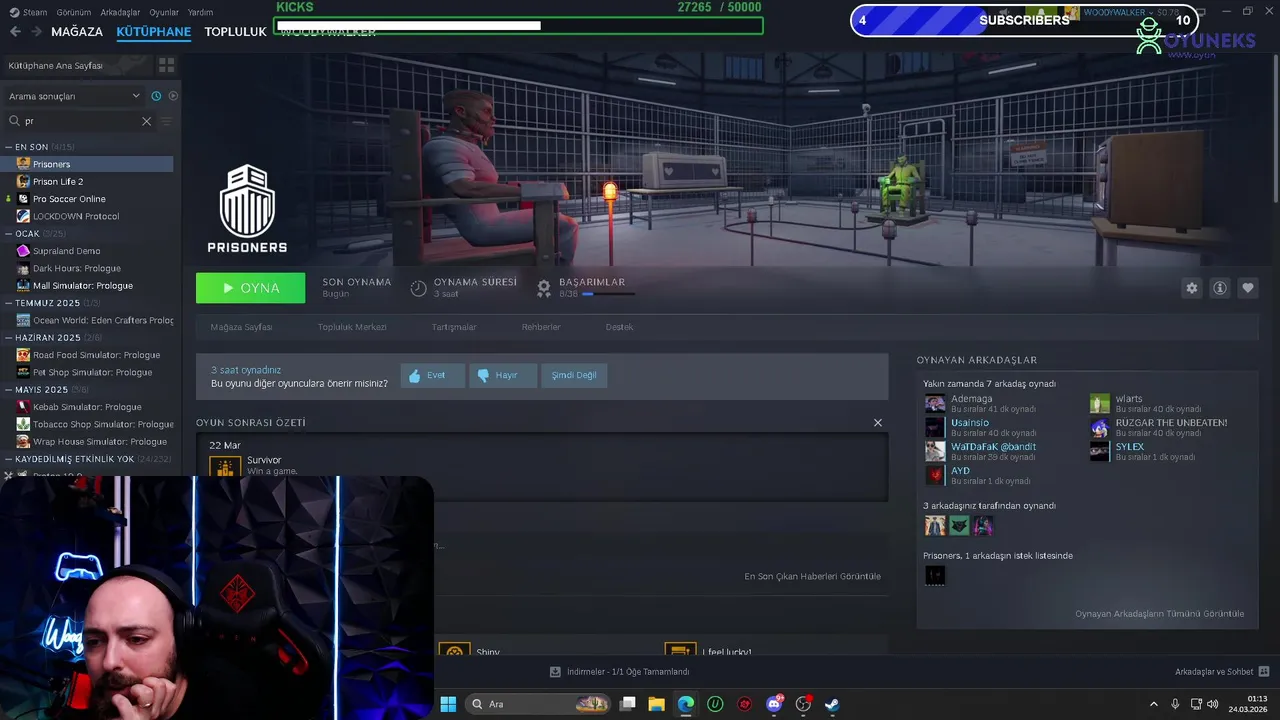Screen dimensions: 1280x720
Task: Open Topluluk Merkezi link
Action: (x=352, y=327)
